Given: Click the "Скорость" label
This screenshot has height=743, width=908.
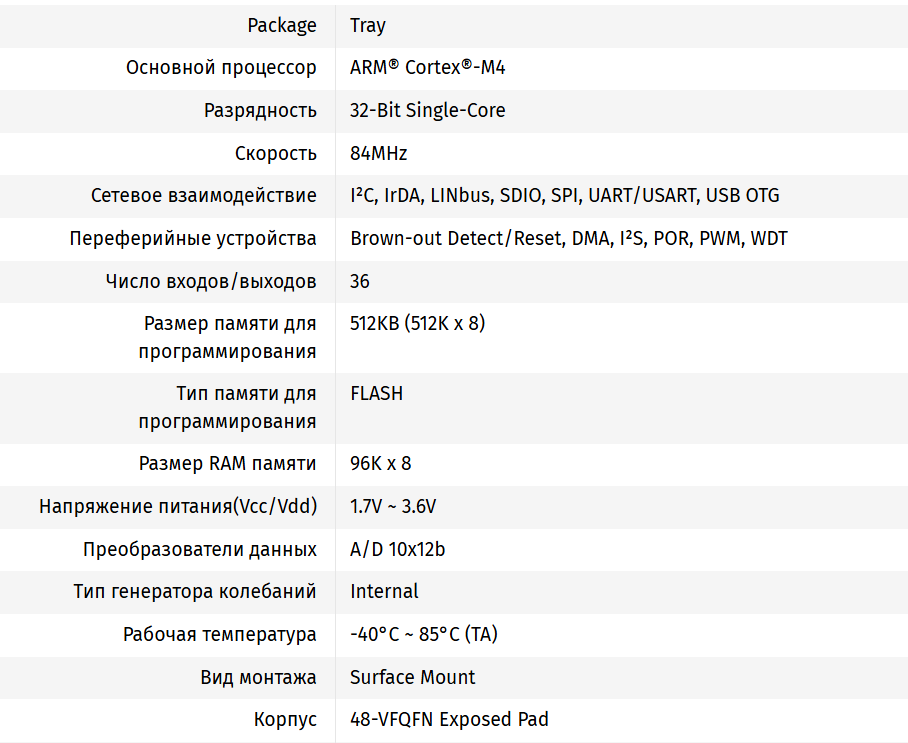Looking at the screenshot, I should [276, 154].
